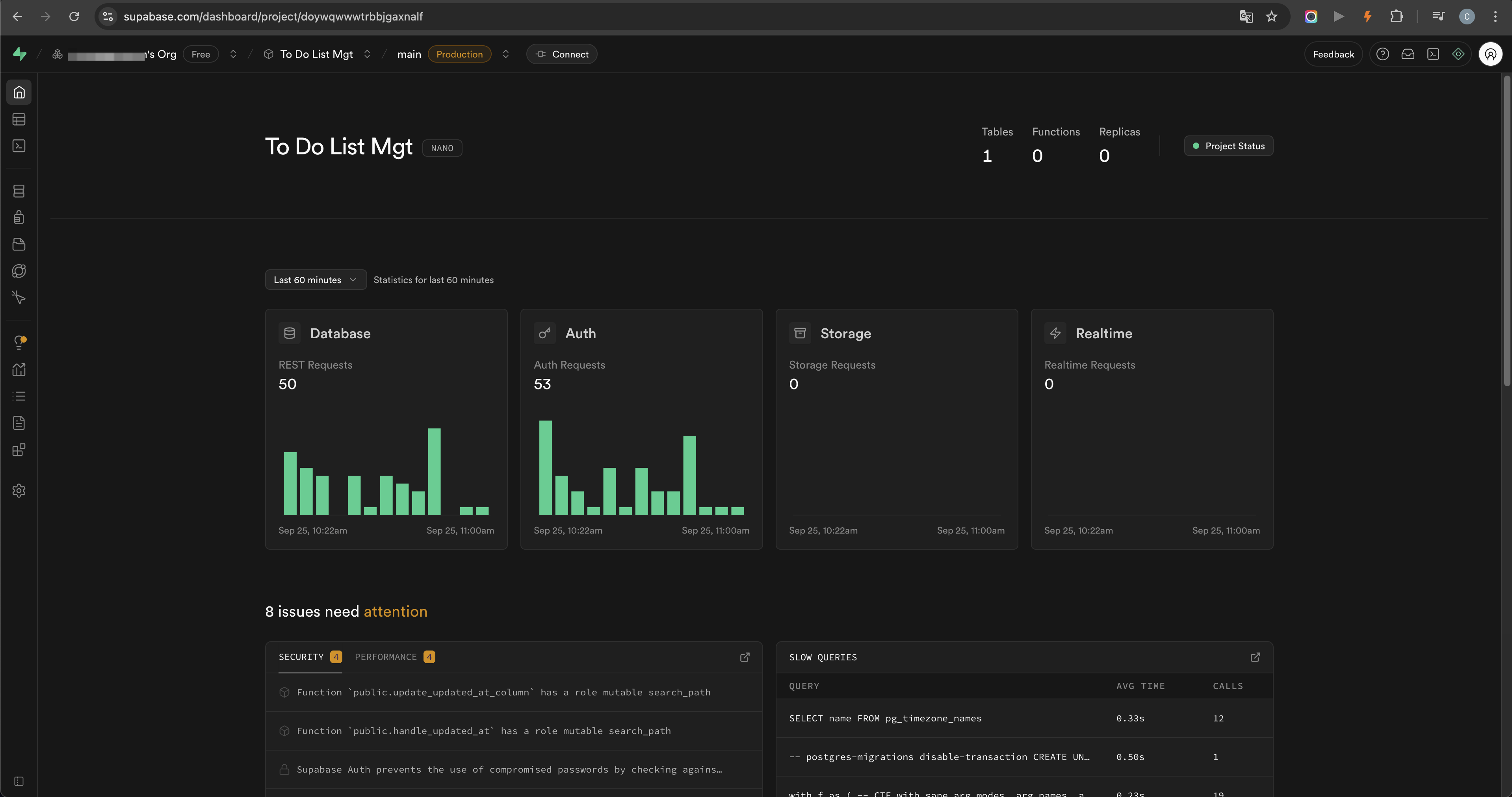
Task: Open the Authentication lock sidebar icon
Action: pos(19,217)
